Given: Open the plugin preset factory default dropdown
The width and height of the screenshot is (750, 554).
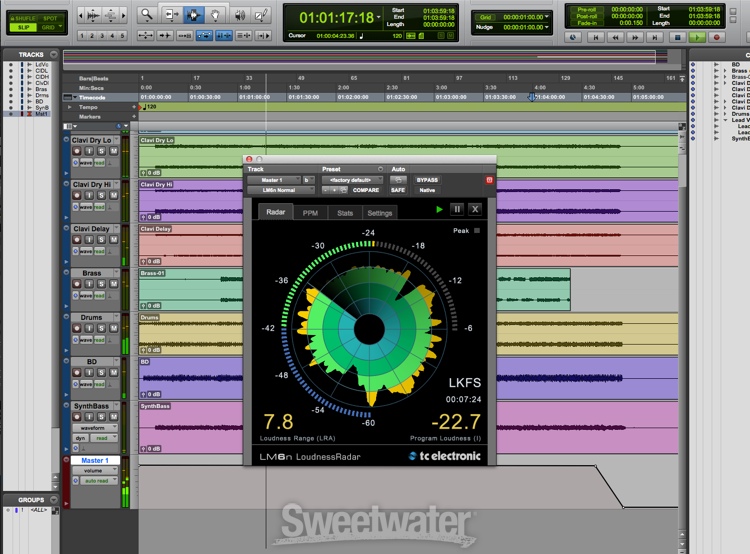Looking at the screenshot, I should click(352, 180).
